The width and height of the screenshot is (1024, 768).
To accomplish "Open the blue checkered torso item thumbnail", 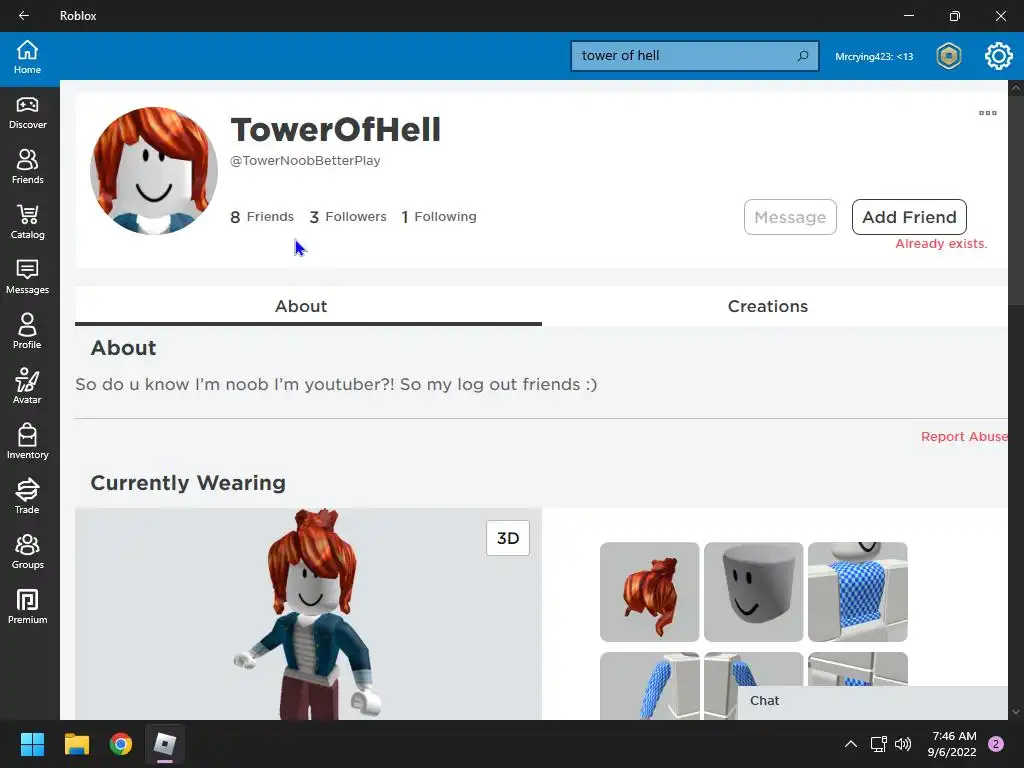I will pos(857,592).
